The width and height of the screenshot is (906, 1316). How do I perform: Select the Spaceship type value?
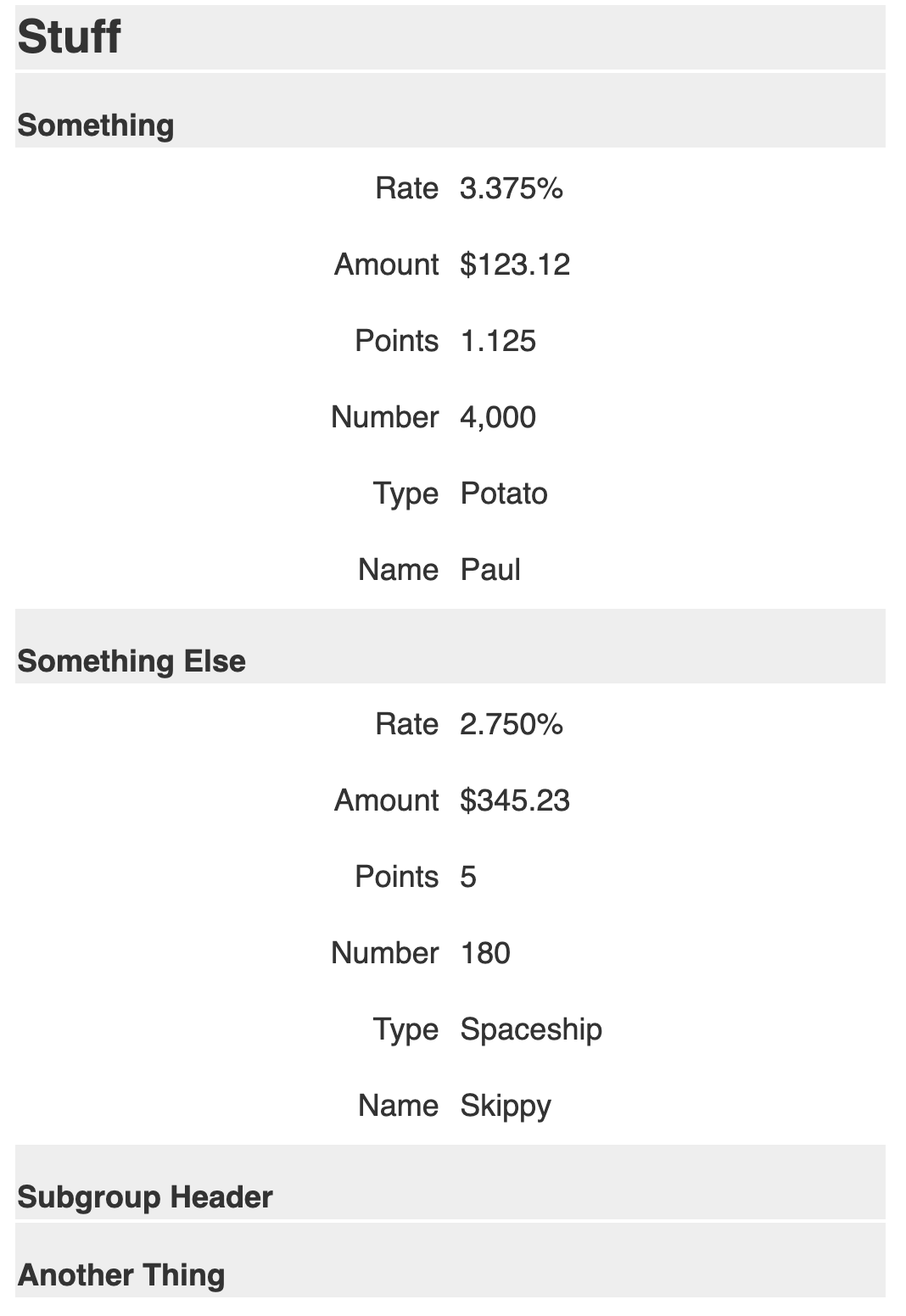[531, 1030]
